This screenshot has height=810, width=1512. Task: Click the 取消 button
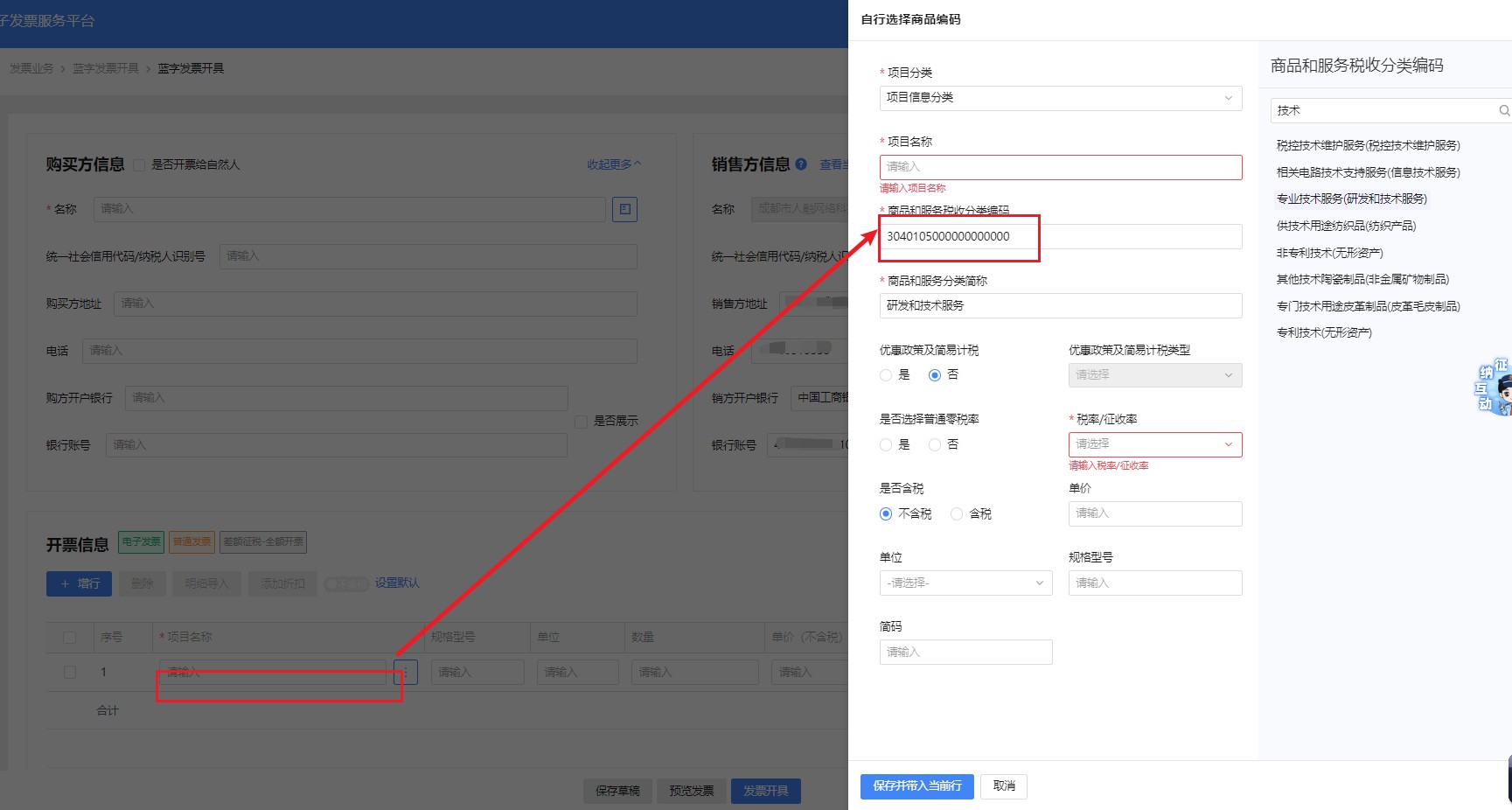click(1004, 786)
